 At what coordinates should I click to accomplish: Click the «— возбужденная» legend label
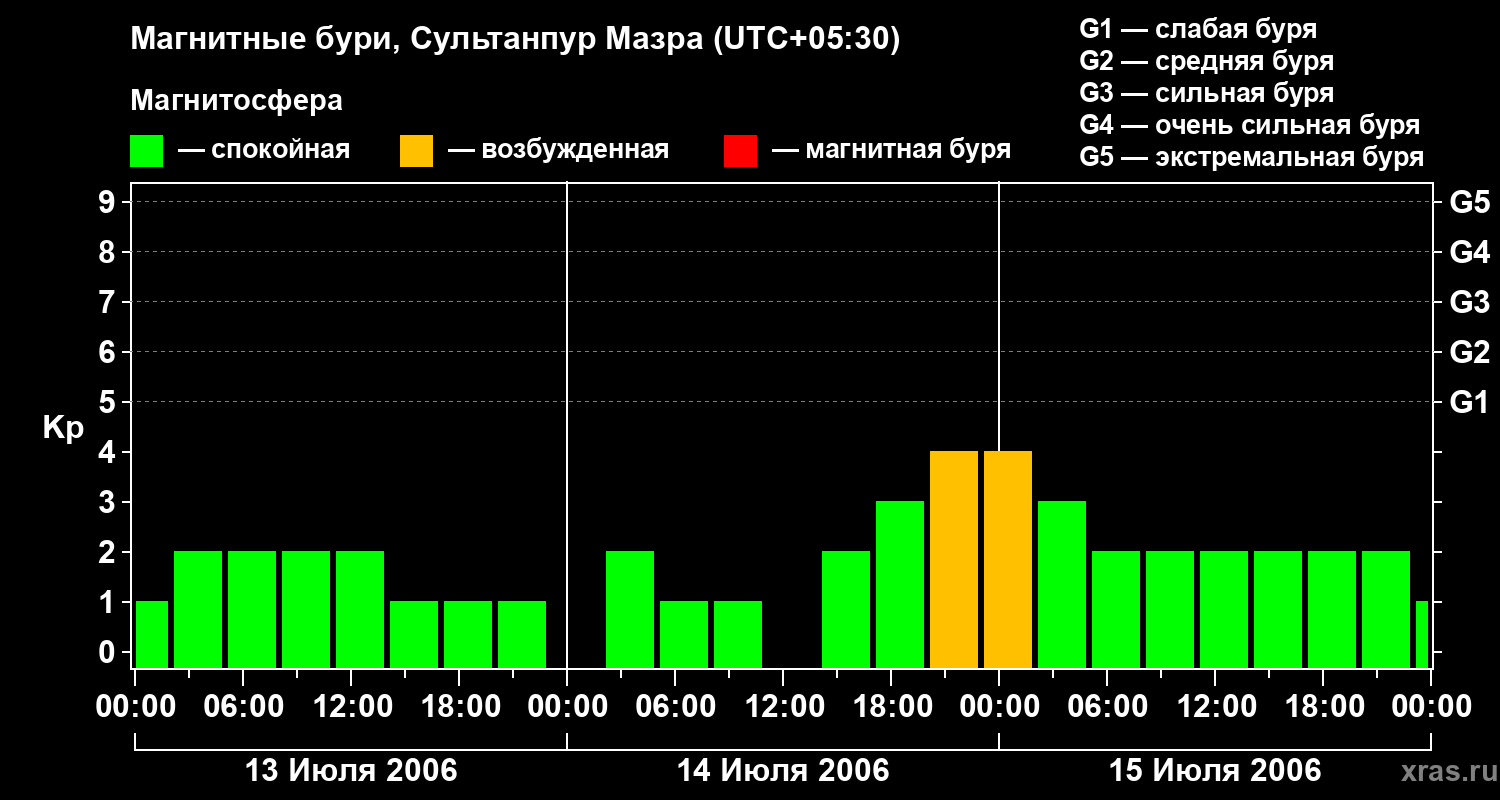(558, 151)
